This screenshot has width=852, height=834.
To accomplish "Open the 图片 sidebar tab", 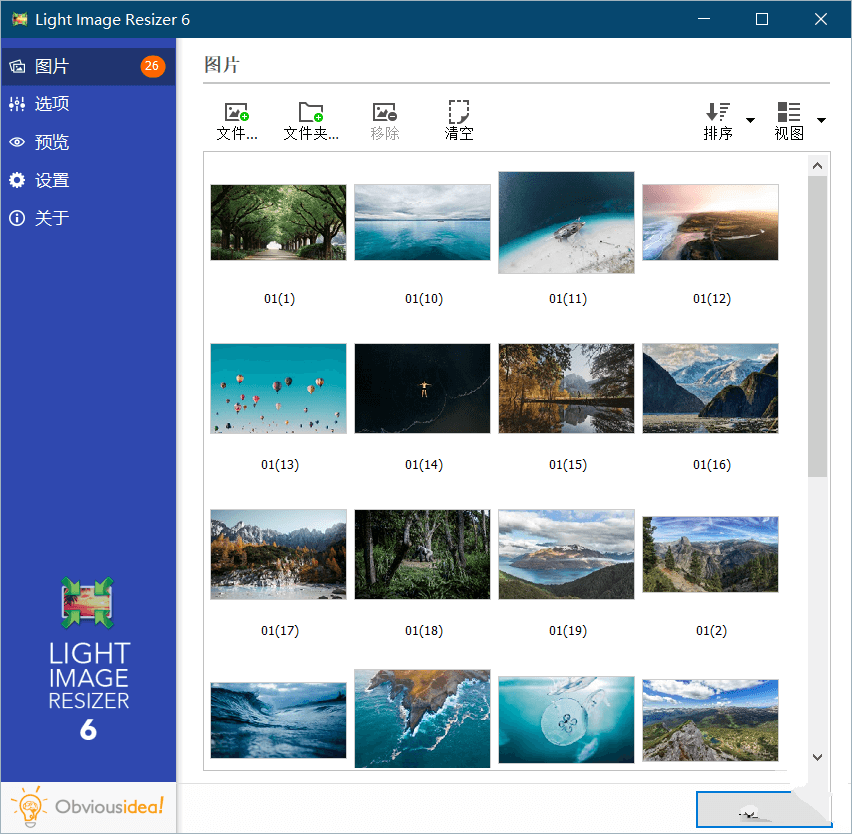I will (52, 67).
